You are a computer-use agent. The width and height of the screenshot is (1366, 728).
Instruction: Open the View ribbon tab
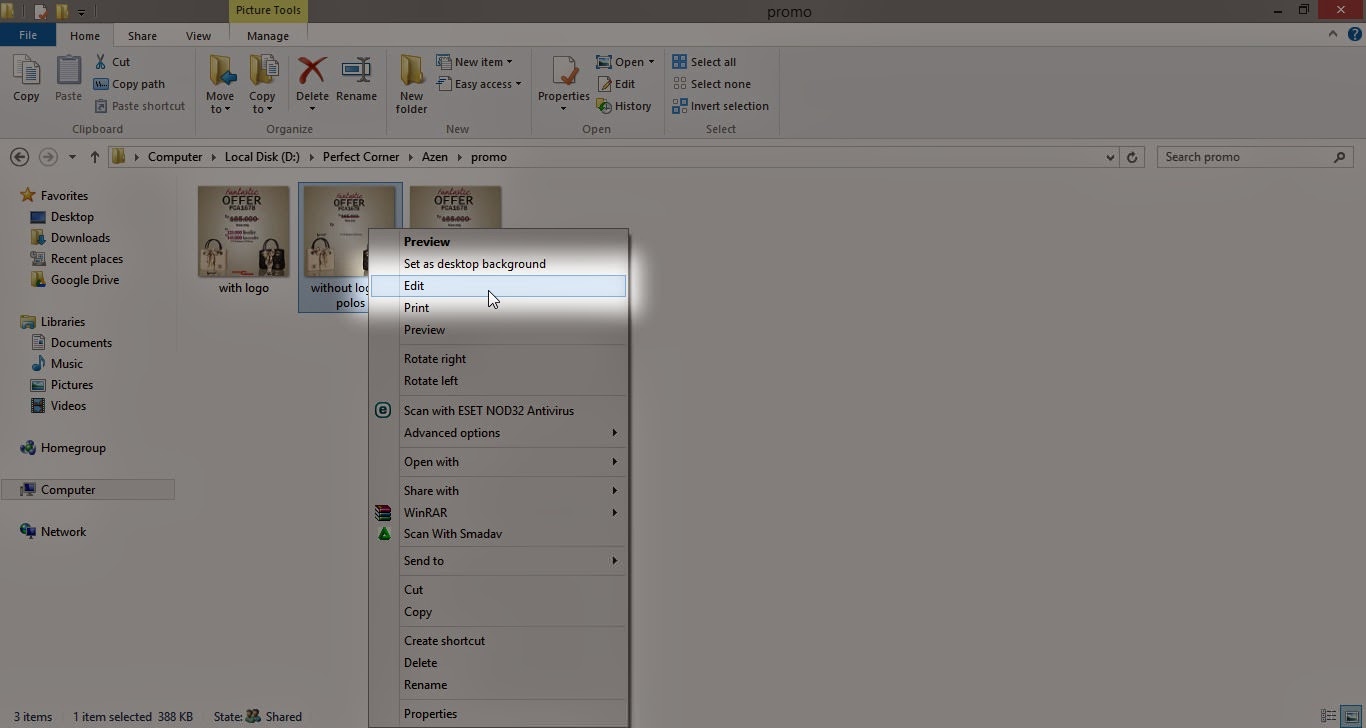coord(198,36)
